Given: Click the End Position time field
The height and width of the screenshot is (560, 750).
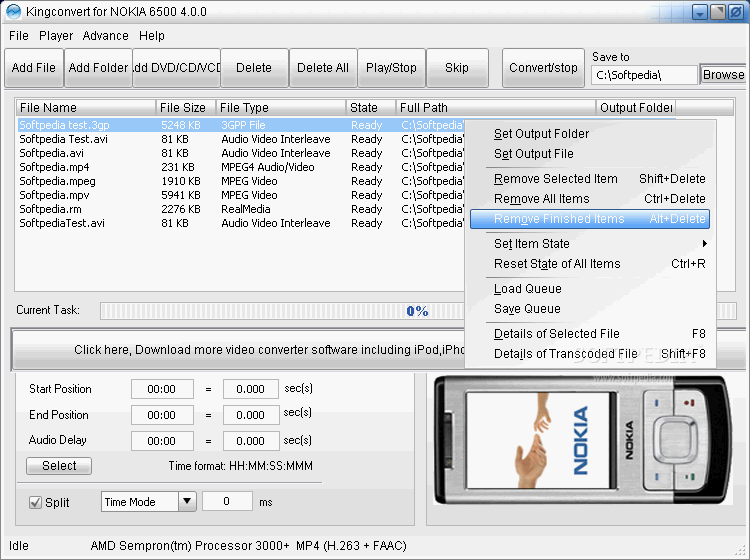Looking at the screenshot, I should pyautogui.click(x=162, y=415).
